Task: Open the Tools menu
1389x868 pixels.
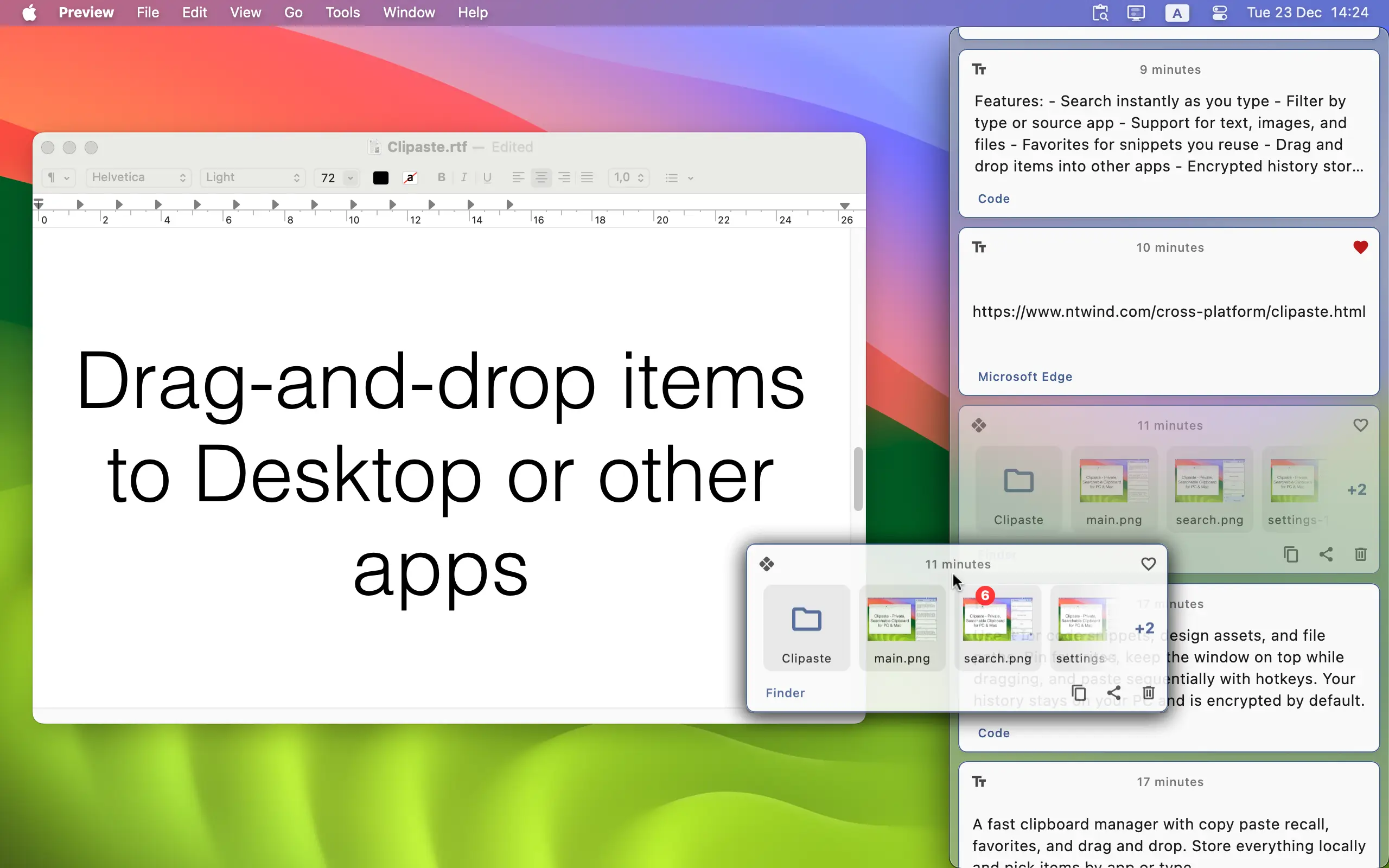Action: pos(342,12)
